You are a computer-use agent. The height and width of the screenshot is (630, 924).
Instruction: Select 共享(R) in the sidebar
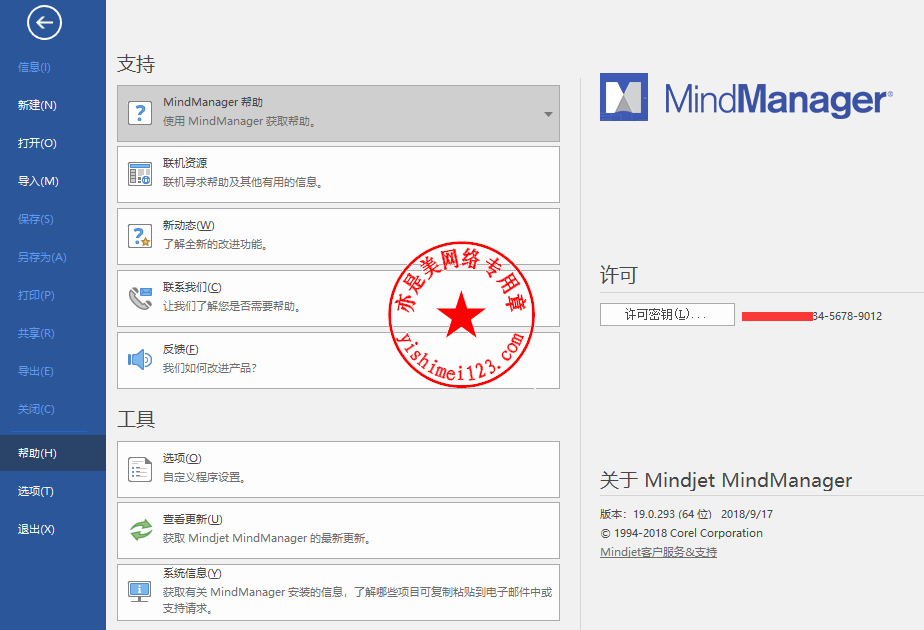click(x=36, y=333)
